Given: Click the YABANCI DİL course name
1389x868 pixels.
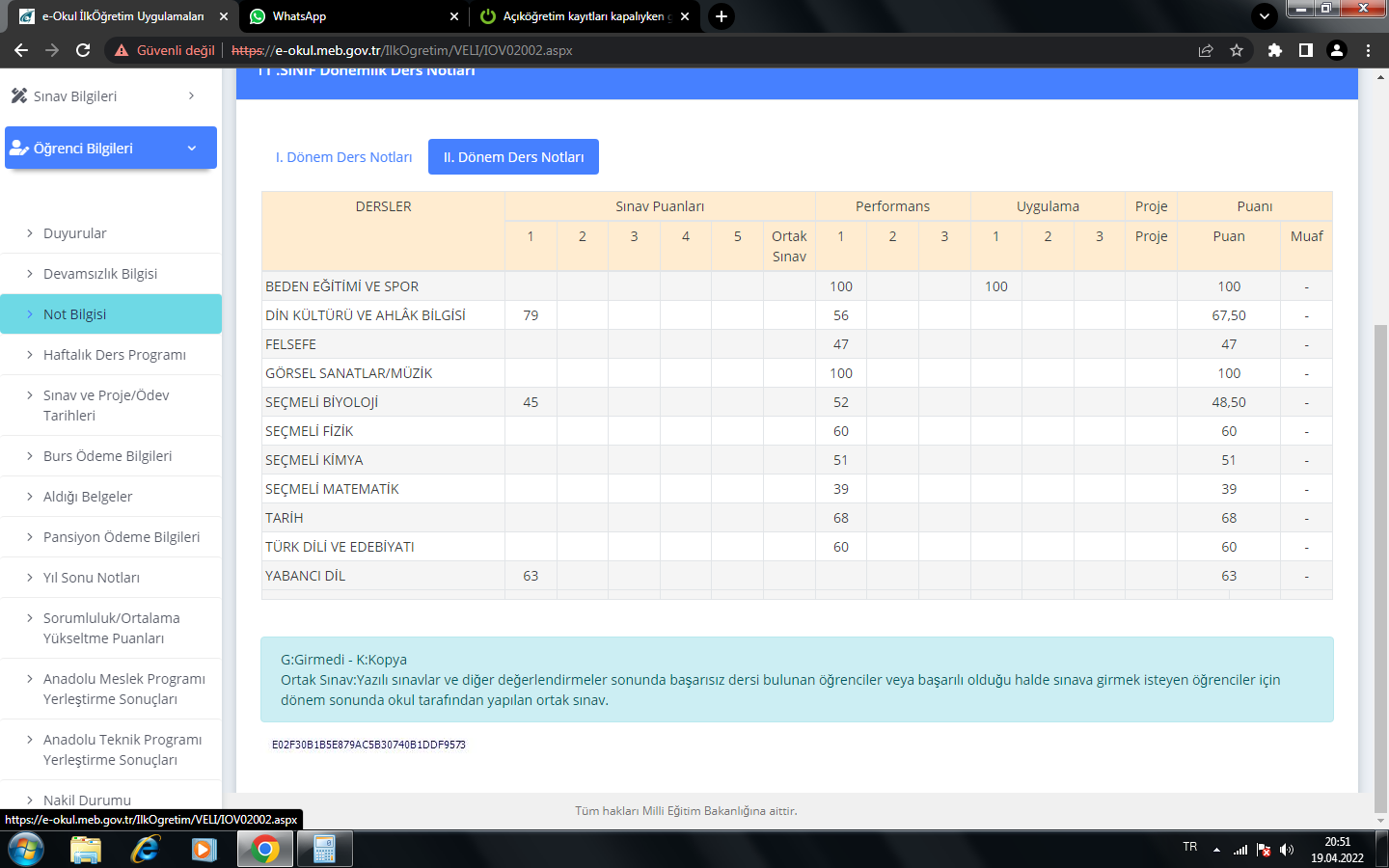Looking at the screenshot, I should tap(305, 576).
